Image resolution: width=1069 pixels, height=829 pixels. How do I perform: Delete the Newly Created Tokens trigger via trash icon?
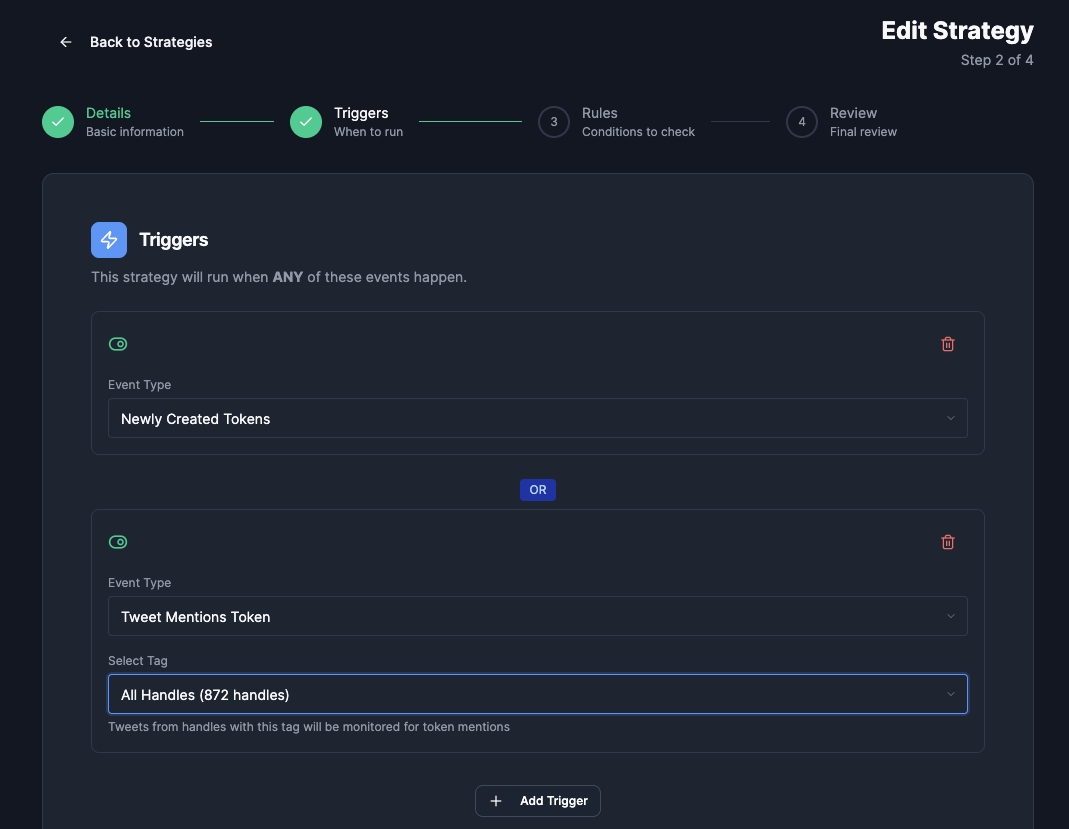[x=947, y=343]
